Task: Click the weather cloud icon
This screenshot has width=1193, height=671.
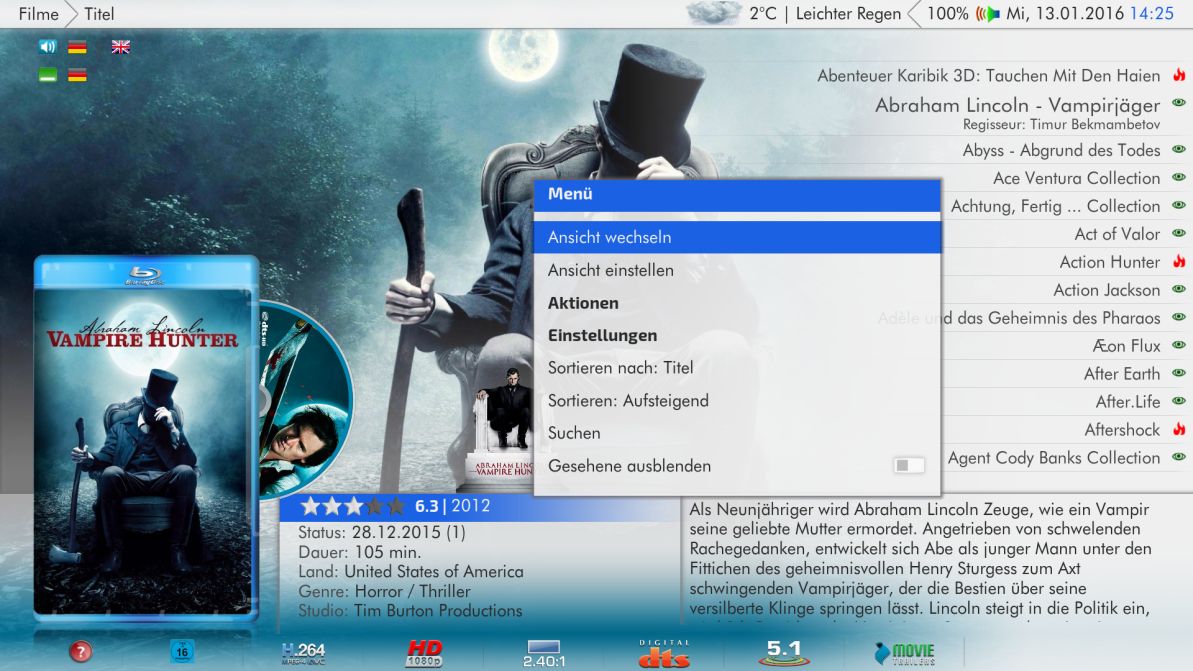Action: 713,13
